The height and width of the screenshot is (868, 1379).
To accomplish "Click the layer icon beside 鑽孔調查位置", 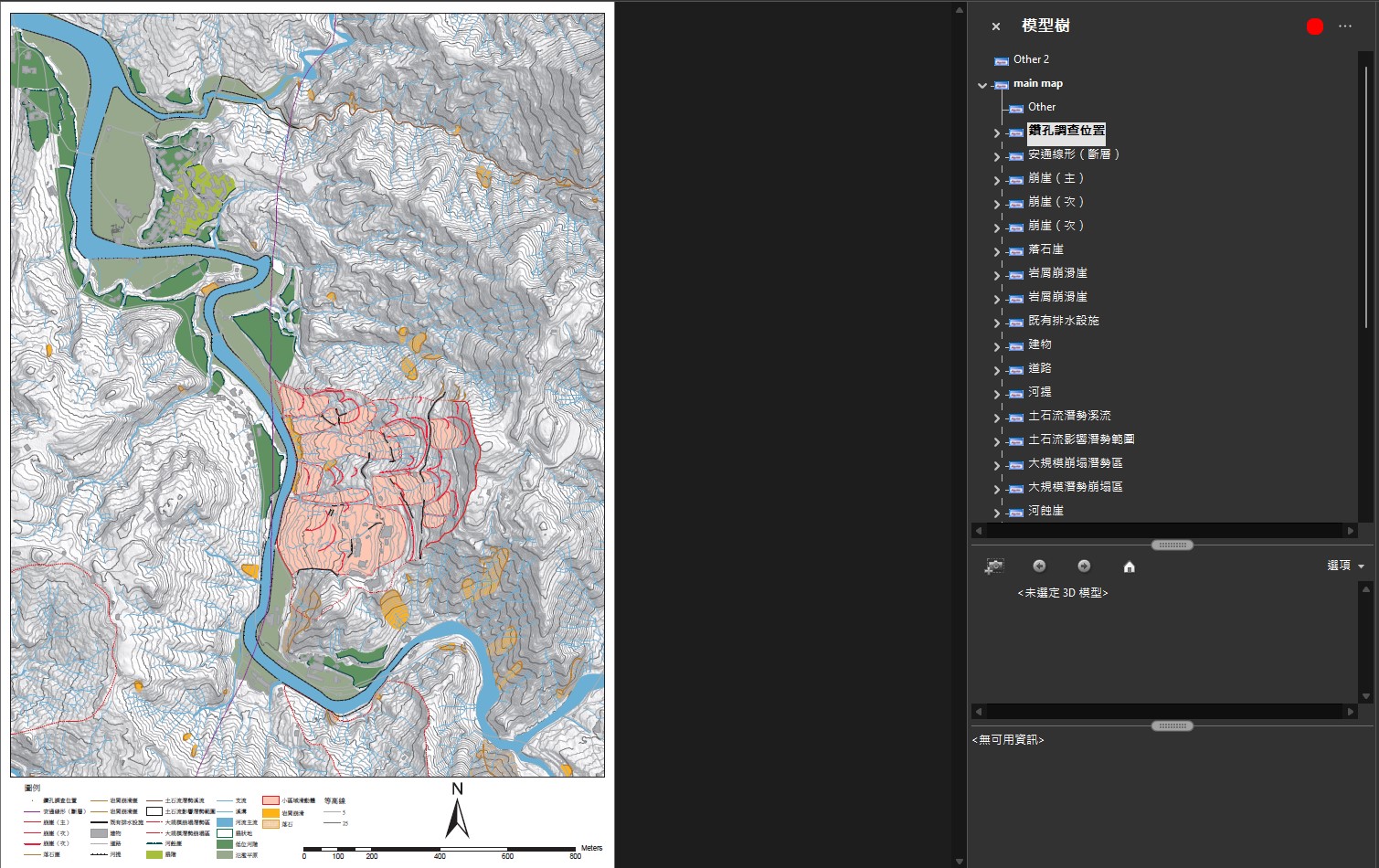I will pyautogui.click(x=1016, y=132).
